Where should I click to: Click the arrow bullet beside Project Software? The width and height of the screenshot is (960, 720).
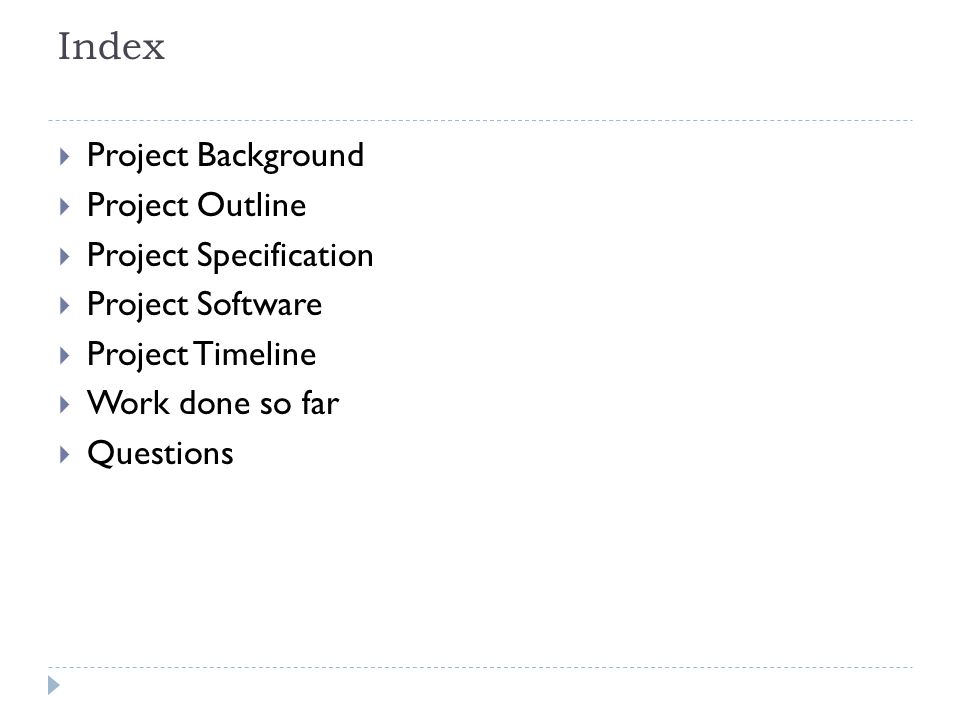point(64,306)
